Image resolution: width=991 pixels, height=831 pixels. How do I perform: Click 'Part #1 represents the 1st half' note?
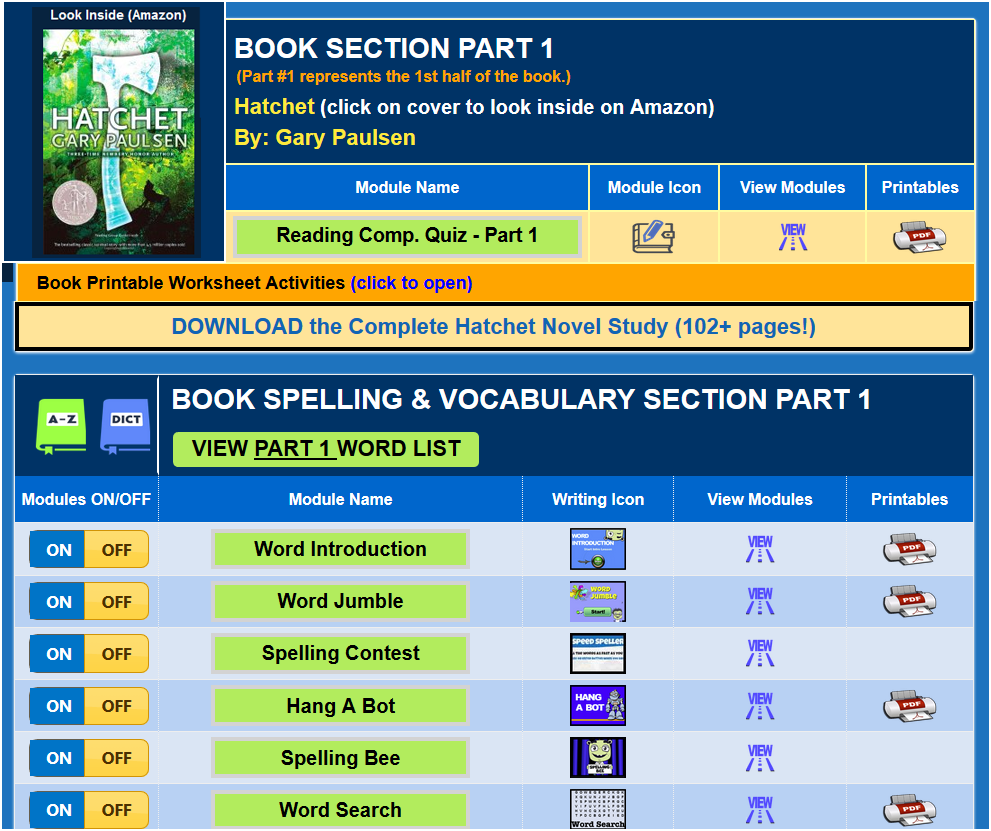coord(403,76)
